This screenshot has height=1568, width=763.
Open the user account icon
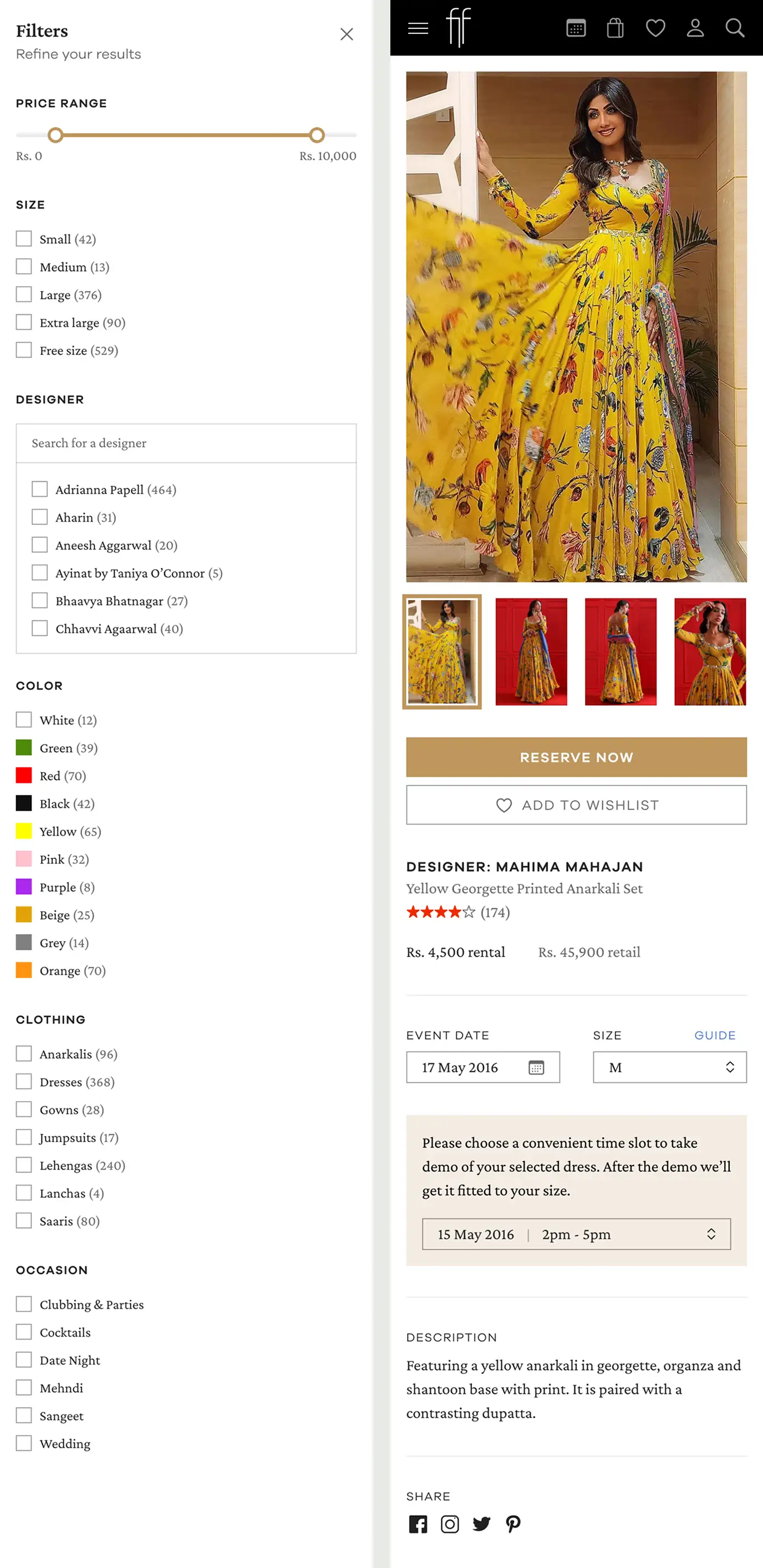695,28
